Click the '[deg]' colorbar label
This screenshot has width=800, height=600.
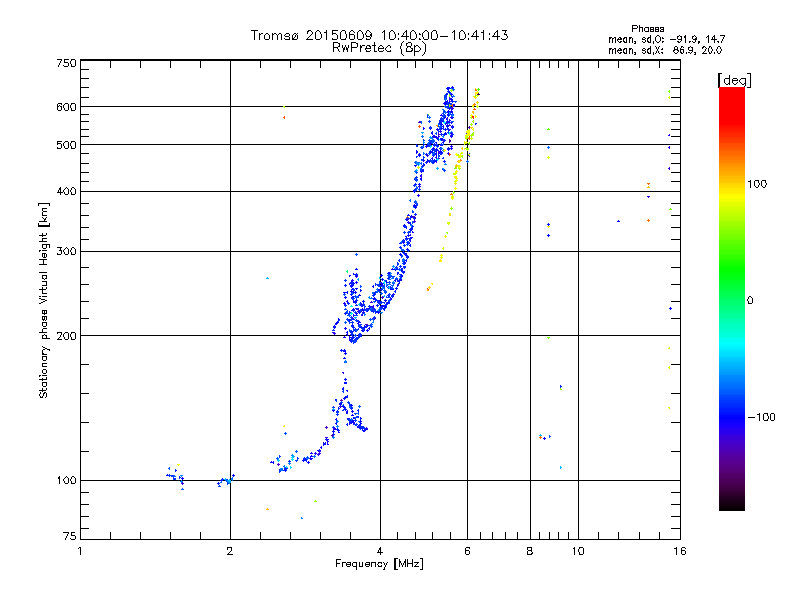tap(734, 80)
